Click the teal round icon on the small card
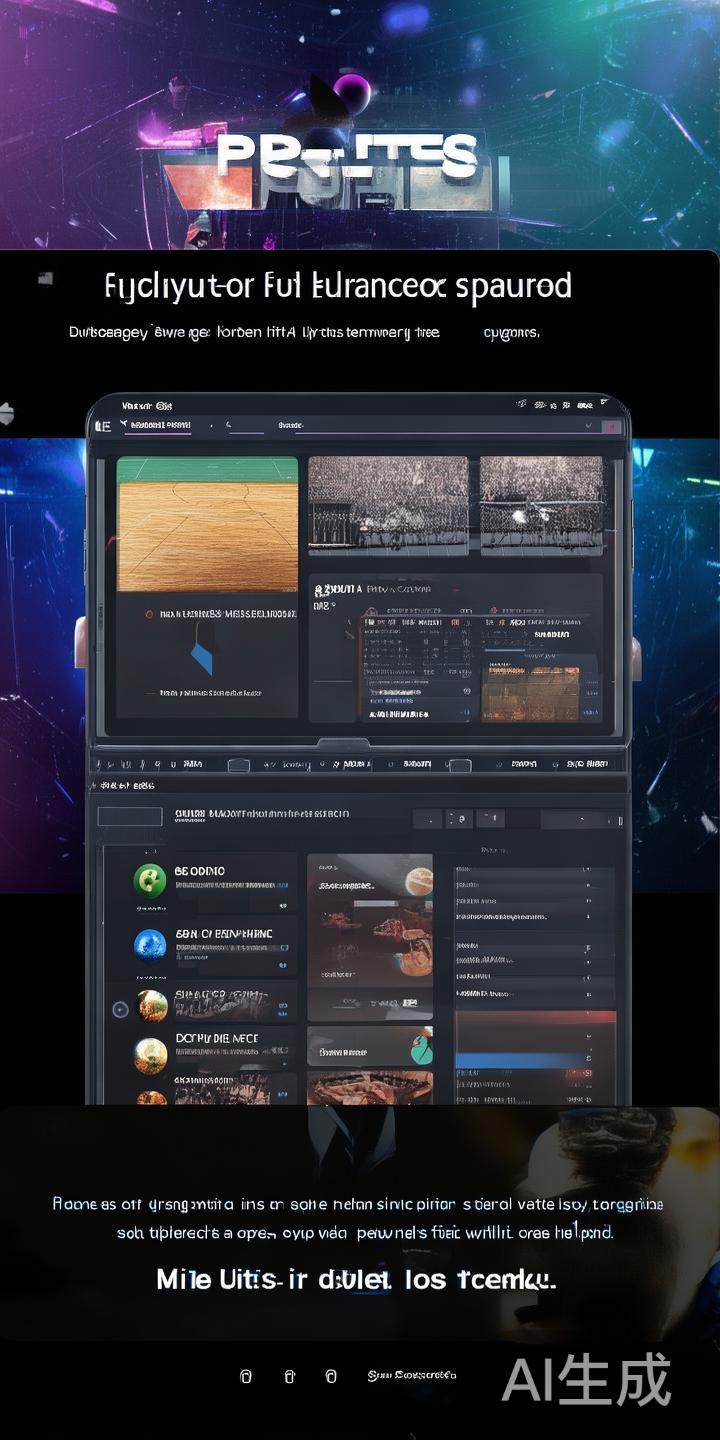The width and height of the screenshot is (720, 1440). 421,1047
